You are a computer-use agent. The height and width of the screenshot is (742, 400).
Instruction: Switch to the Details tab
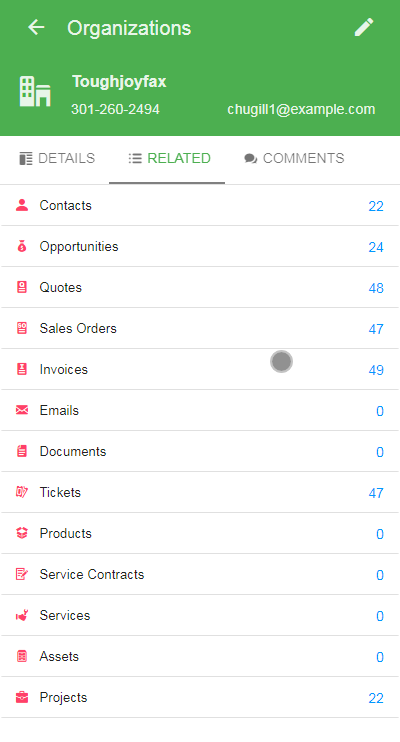pos(57,158)
